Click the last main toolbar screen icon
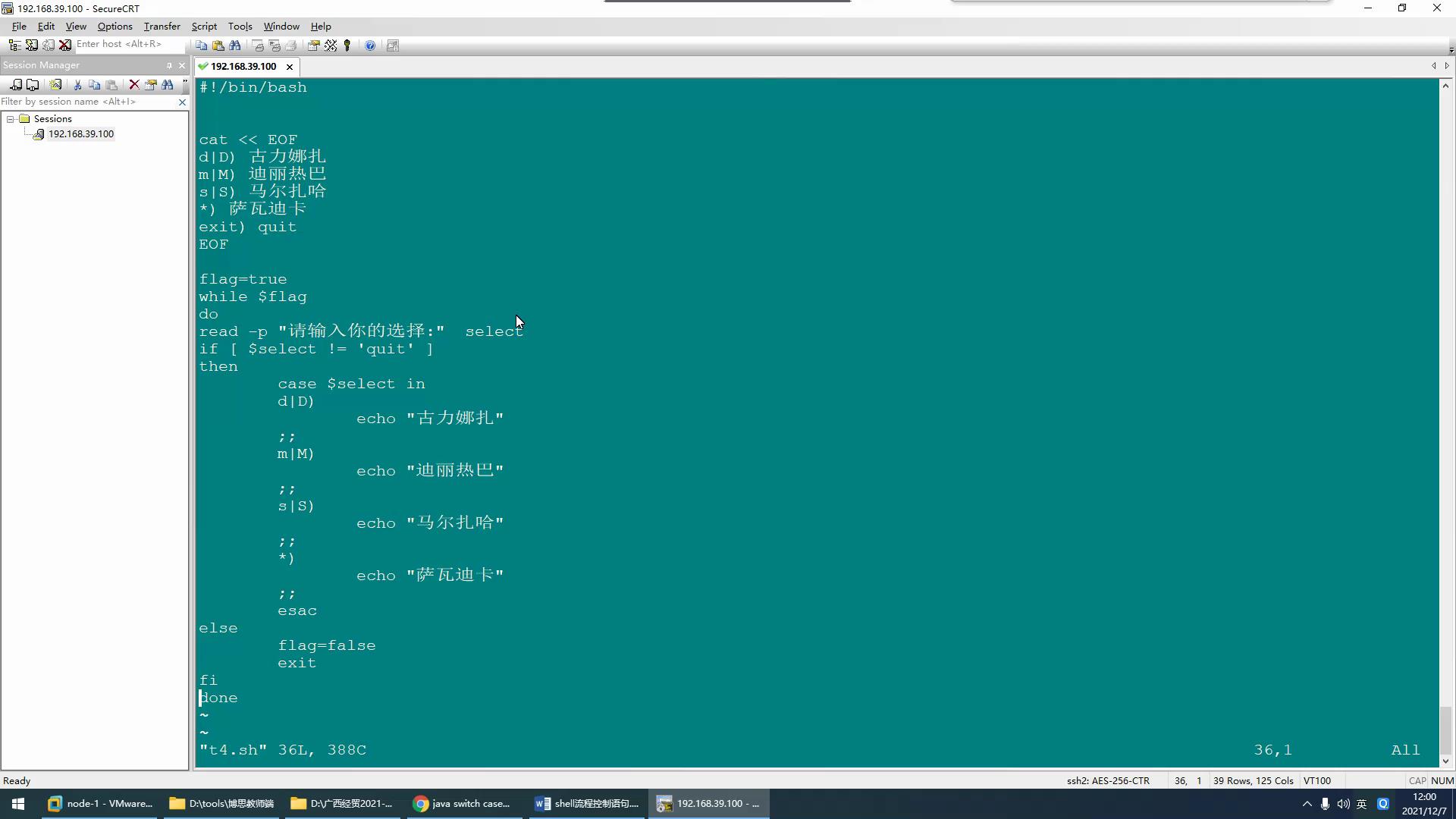 (x=393, y=45)
